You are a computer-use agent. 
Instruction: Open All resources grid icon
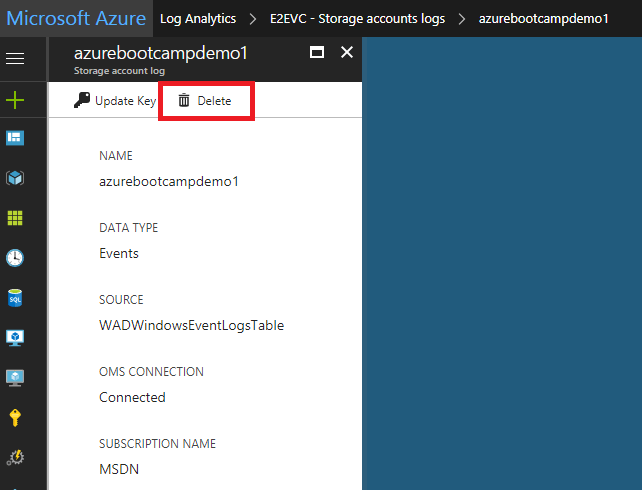click(x=15, y=218)
